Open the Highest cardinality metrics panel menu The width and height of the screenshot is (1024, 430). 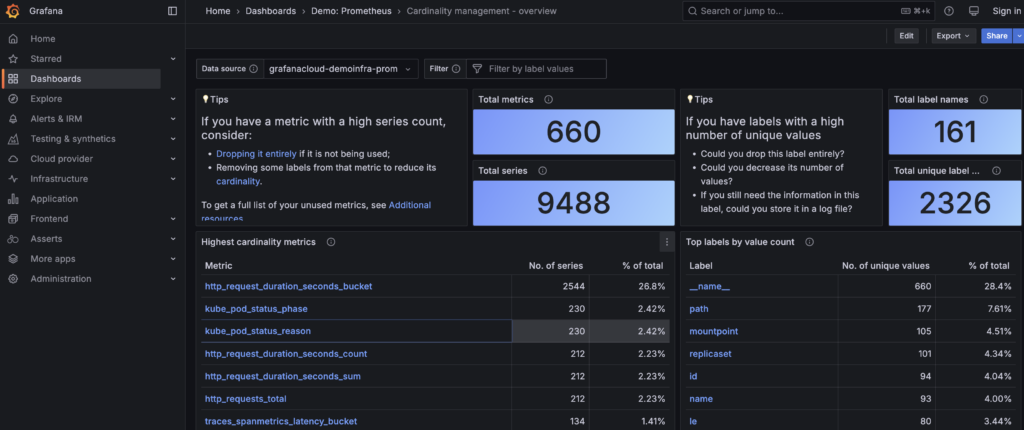(x=667, y=242)
